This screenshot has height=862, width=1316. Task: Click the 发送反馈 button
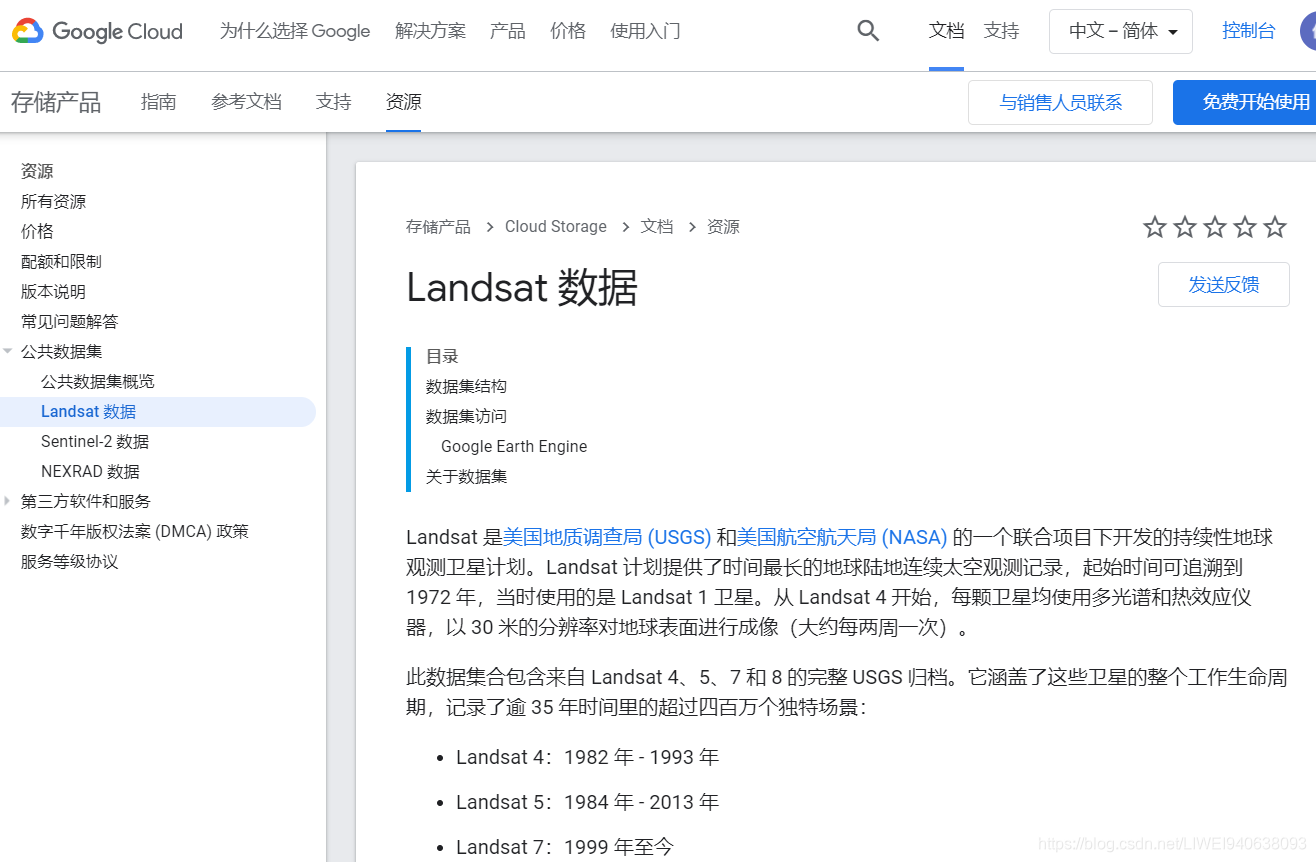coord(1223,284)
